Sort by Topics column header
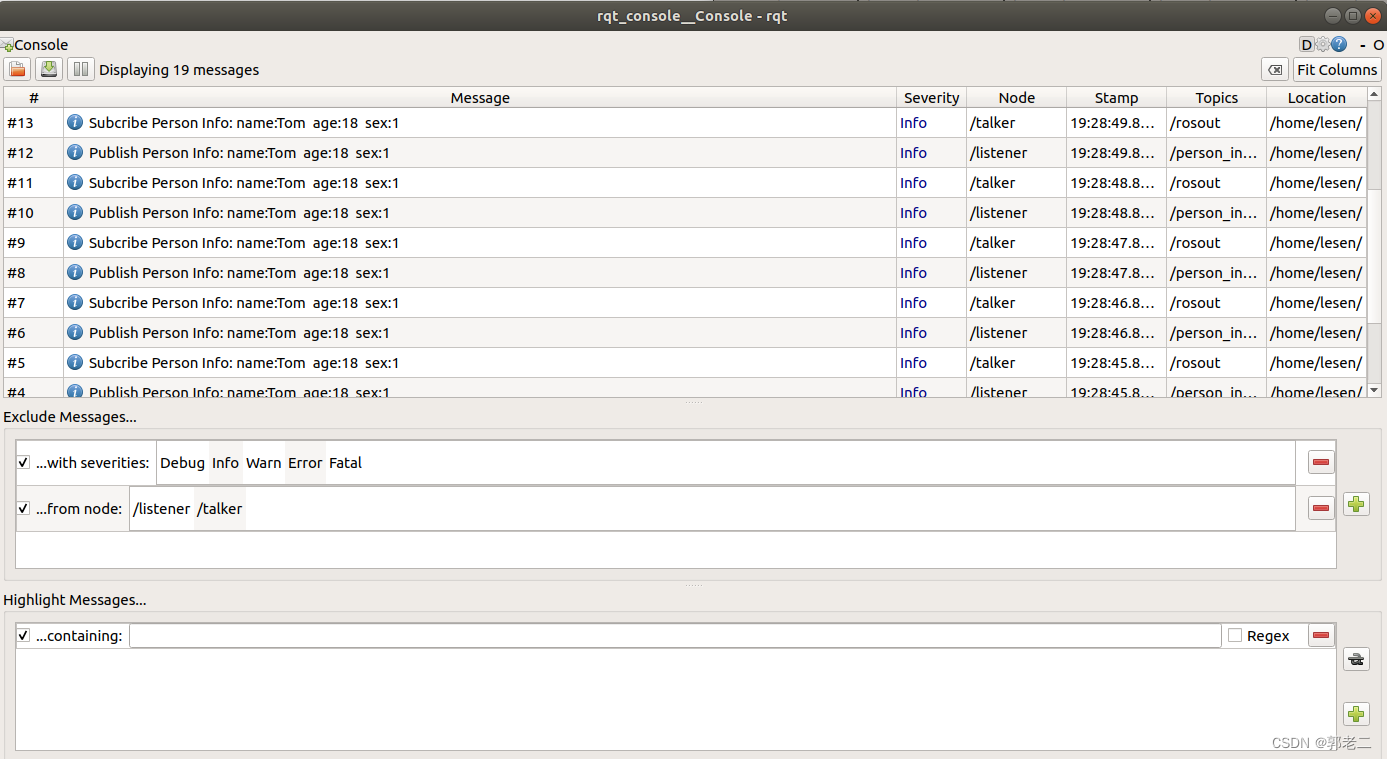Screen dimensions: 1387x759 coord(1216,98)
